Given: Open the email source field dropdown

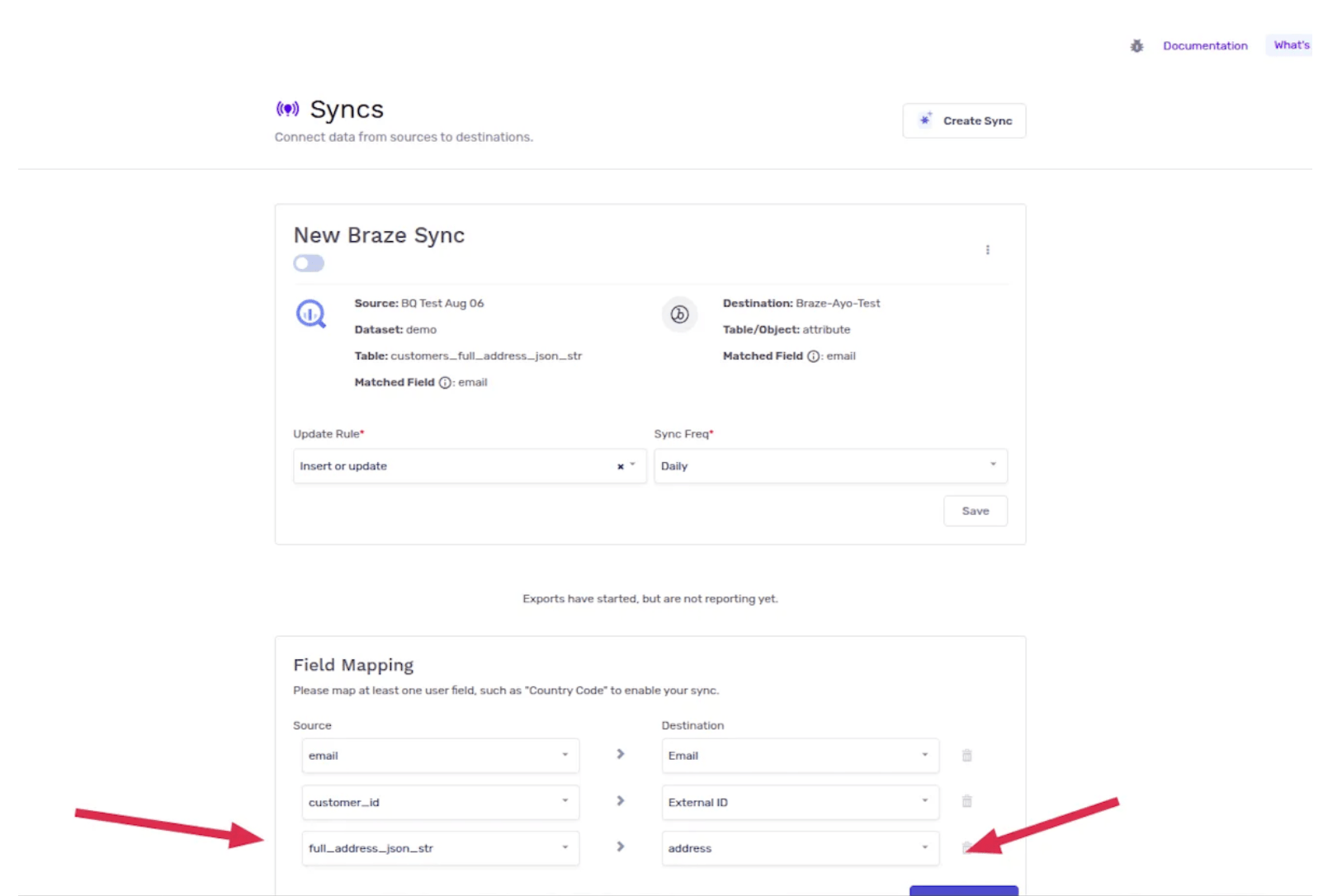Looking at the screenshot, I should [x=440, y=756].
